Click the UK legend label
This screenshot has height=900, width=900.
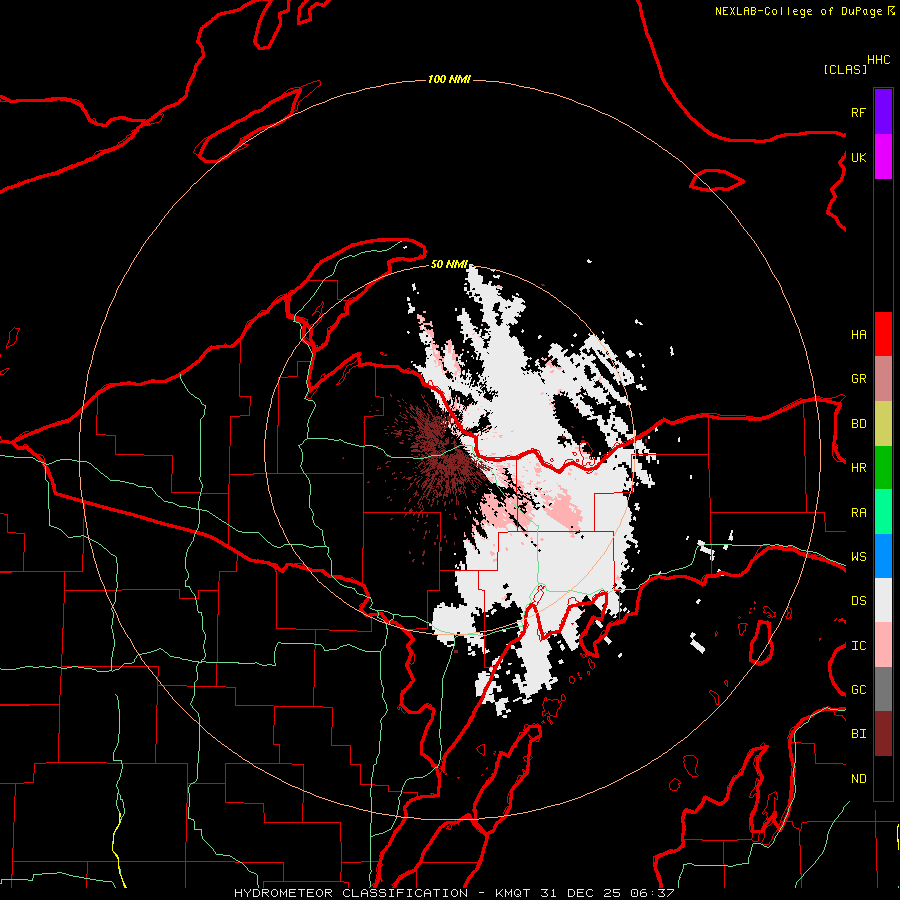(x=858, y=157)
